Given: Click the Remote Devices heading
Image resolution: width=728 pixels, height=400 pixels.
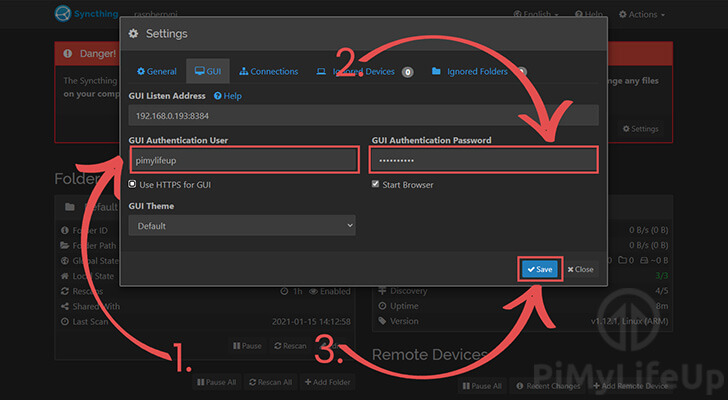Looking at the screenshot, I should click(x=430, y=355).
